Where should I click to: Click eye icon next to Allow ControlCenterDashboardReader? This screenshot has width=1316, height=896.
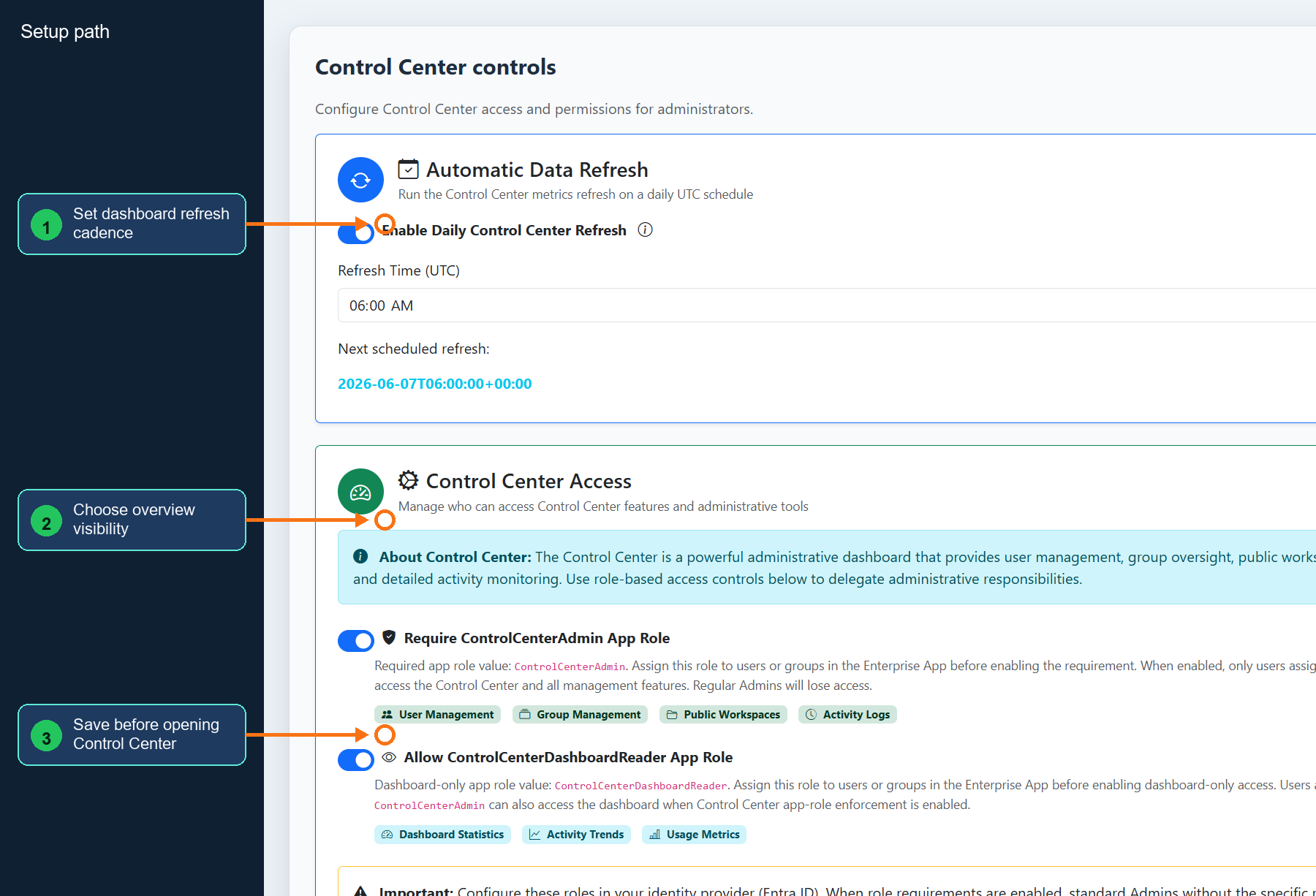(389, 757)
